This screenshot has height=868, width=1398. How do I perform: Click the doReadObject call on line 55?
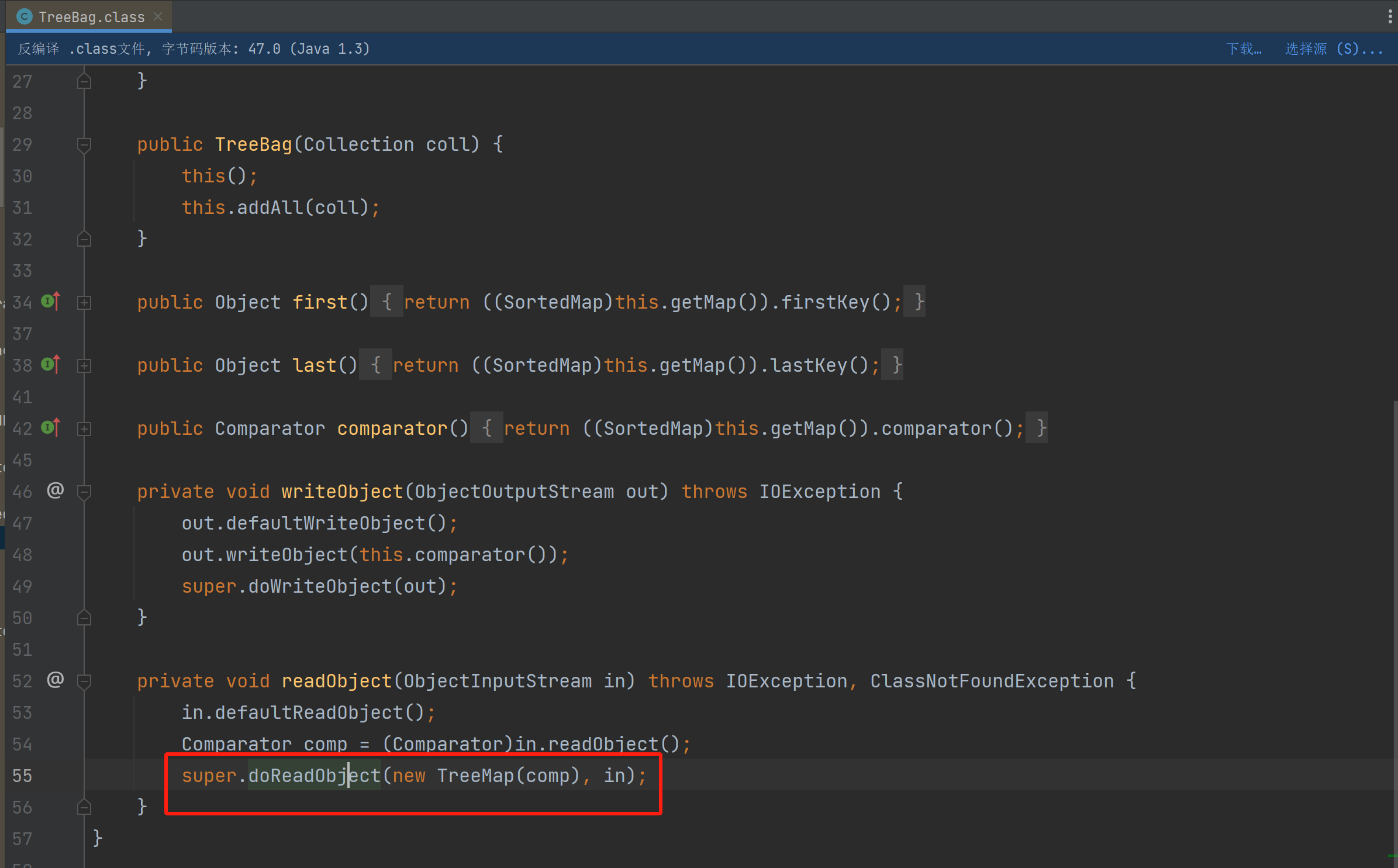(314, 775)
